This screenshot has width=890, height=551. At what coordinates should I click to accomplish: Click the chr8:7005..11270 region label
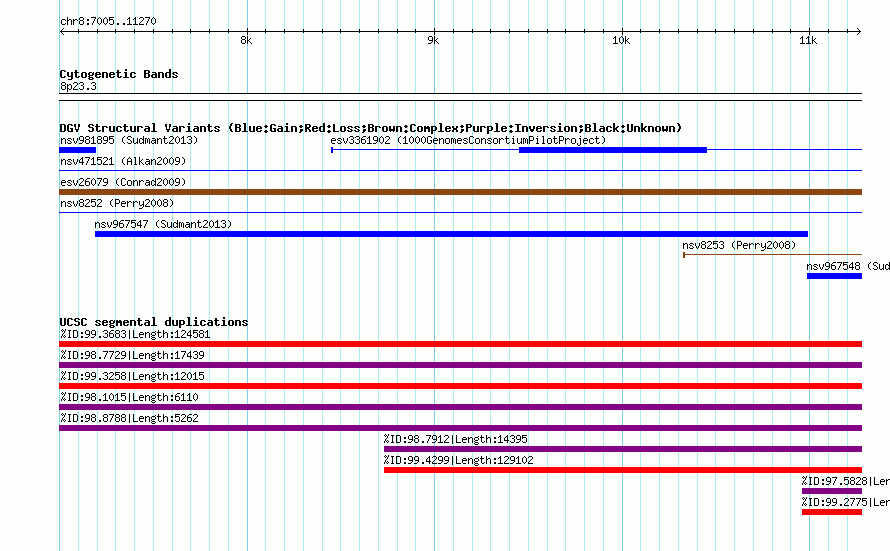click(108, 22)
